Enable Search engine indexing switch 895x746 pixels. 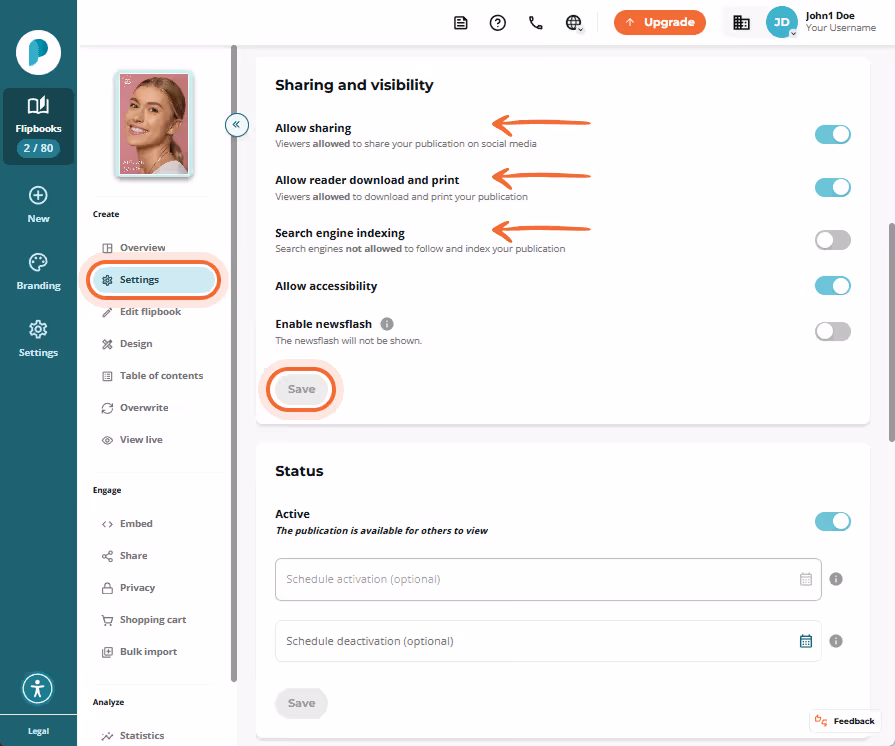coord(832,240)
